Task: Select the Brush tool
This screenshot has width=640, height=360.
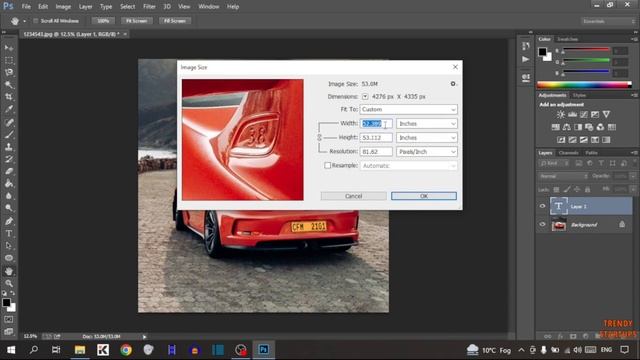Action: click(x=9, y=135)
